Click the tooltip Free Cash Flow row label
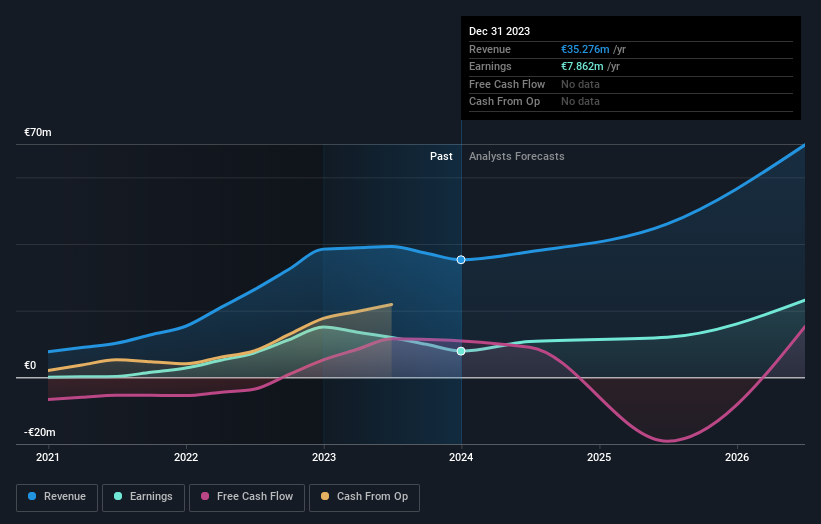821x524 pixels. (x=507, y=84)
